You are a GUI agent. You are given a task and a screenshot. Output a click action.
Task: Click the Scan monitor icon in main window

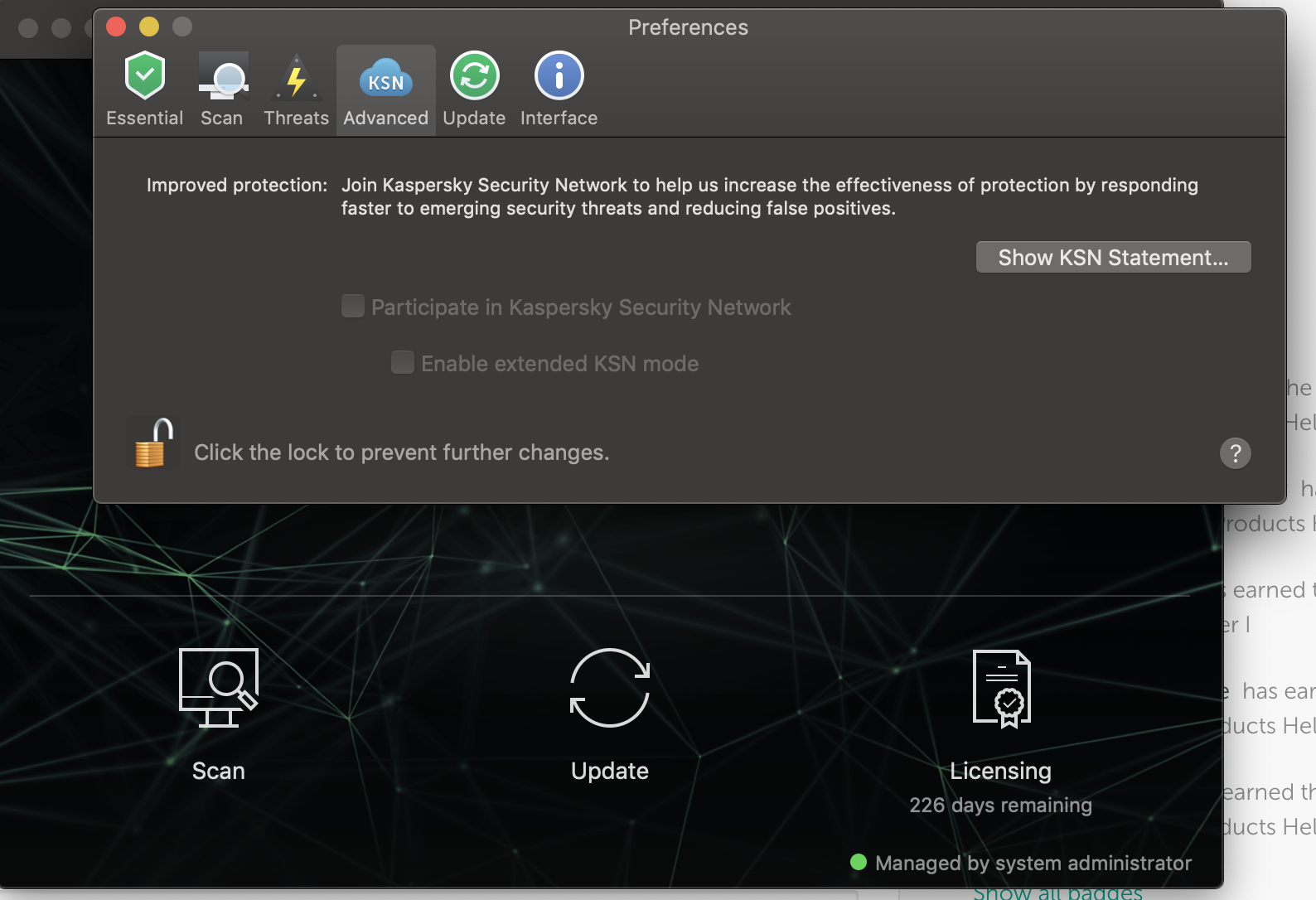tap(219, 688)
